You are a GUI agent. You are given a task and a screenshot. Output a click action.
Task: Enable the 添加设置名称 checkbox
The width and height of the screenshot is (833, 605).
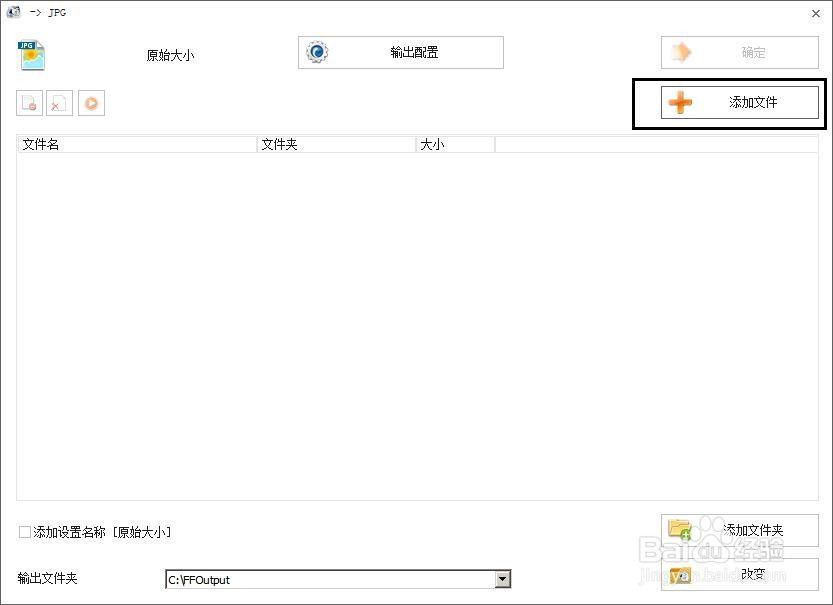(x=24, y=532)
